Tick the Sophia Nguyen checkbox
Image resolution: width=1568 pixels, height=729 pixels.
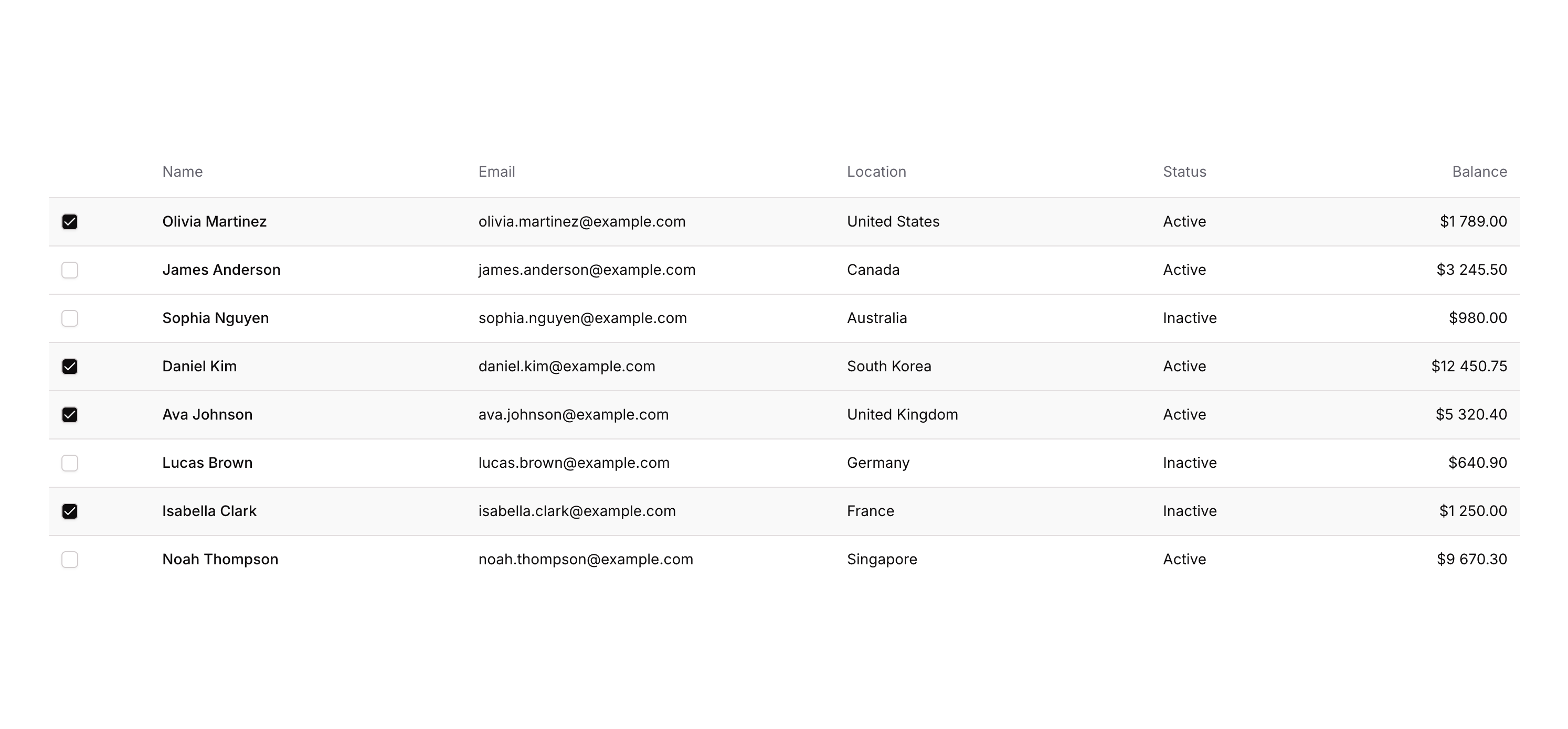[x=70, y=318]
